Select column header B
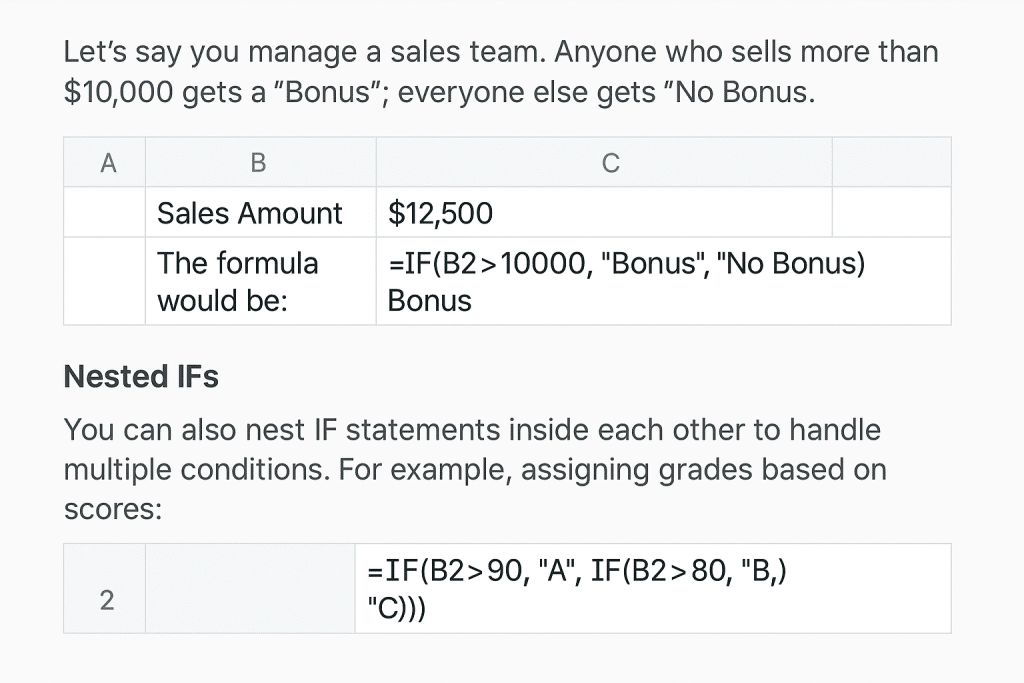 point(259,162)
